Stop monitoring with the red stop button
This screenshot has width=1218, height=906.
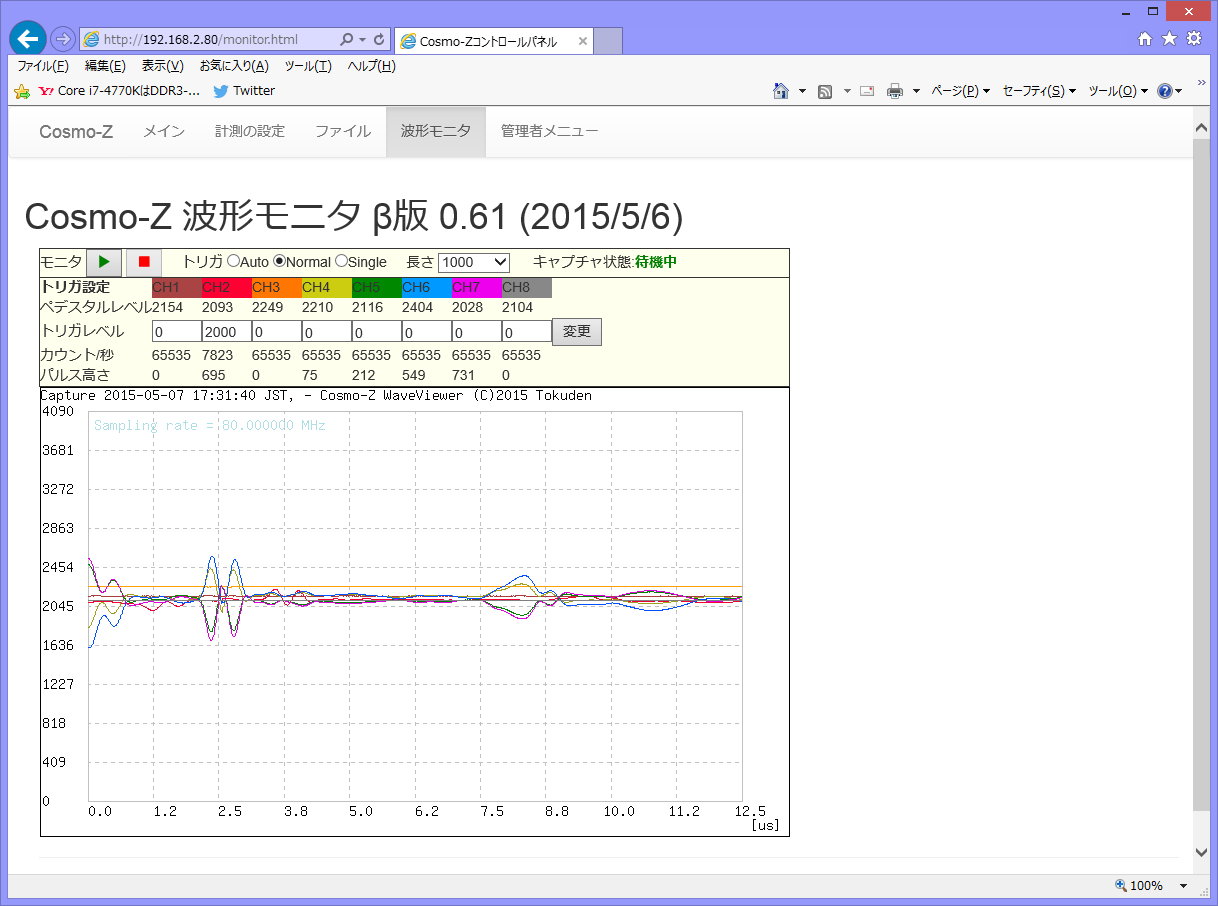[144, 262]
